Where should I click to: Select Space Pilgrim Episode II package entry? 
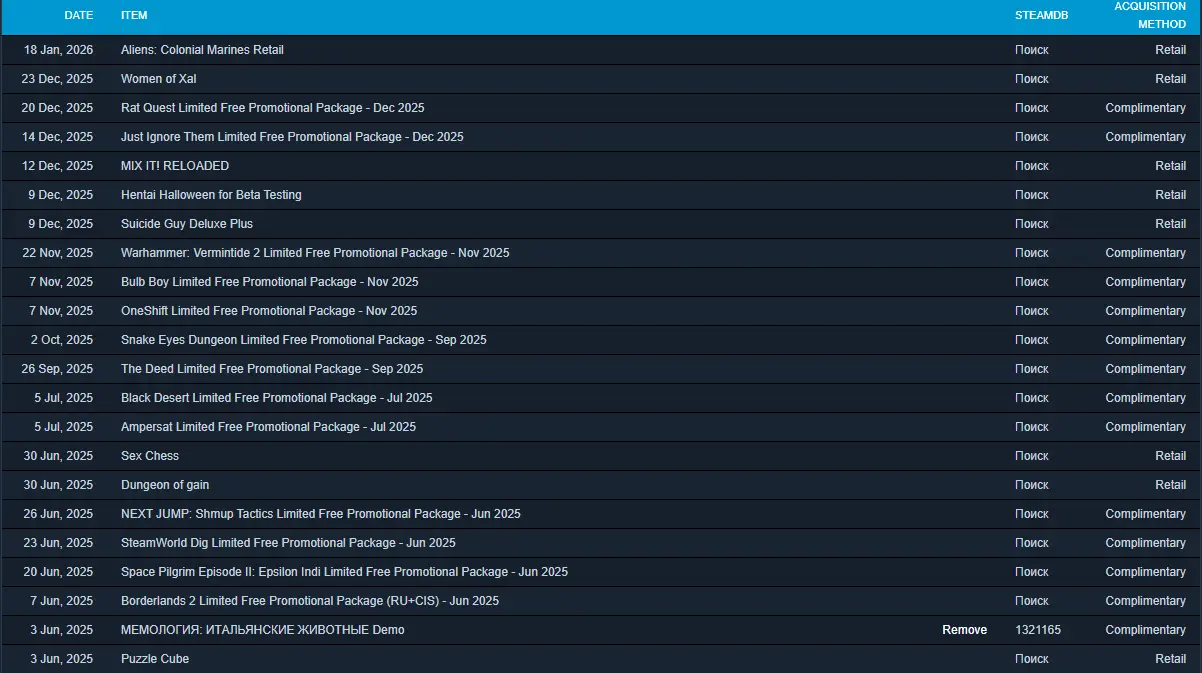point(344,572)
